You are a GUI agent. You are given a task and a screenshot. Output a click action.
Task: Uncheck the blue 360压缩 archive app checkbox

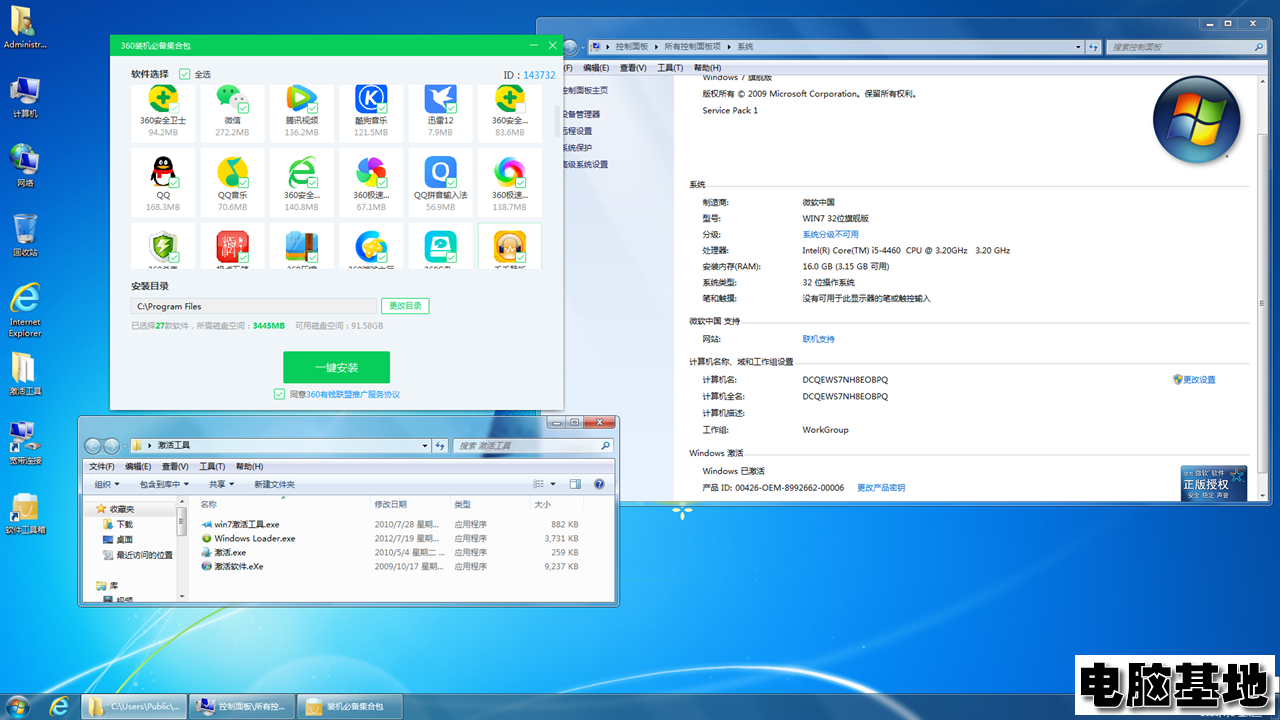click(x=312, y=258)
